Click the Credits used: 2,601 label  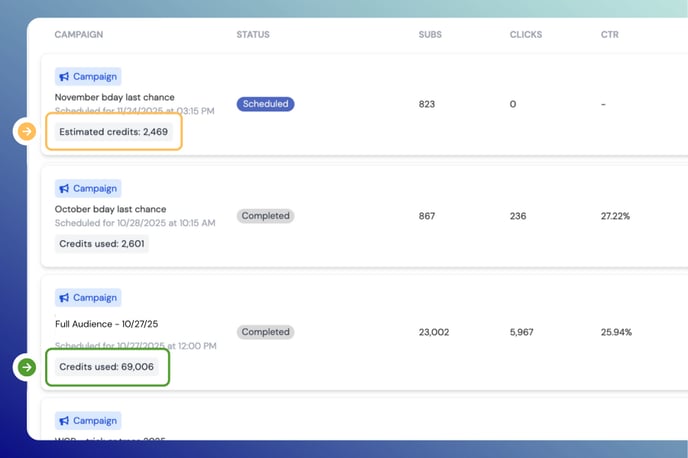102,243
